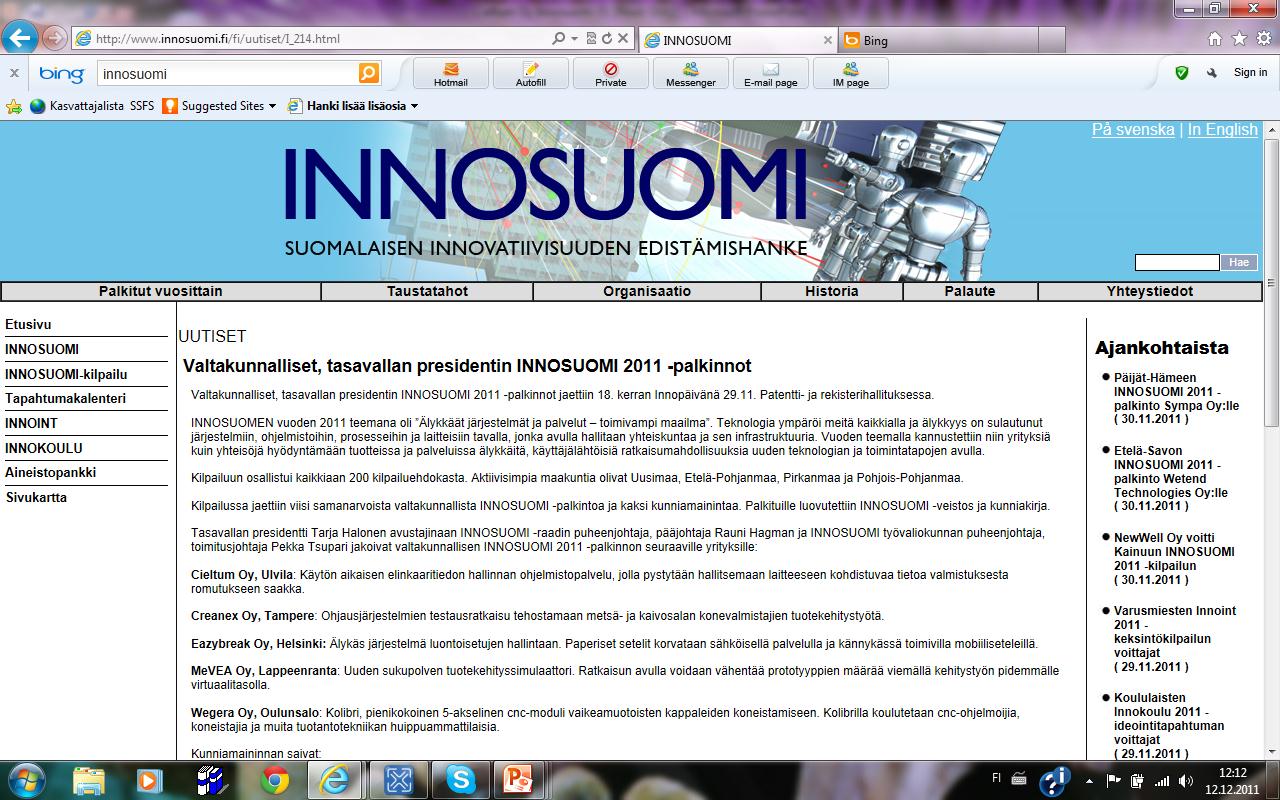Click the Private button in Bing bar
Screen dimensions: 1280x800
click(x=611, y=74)
